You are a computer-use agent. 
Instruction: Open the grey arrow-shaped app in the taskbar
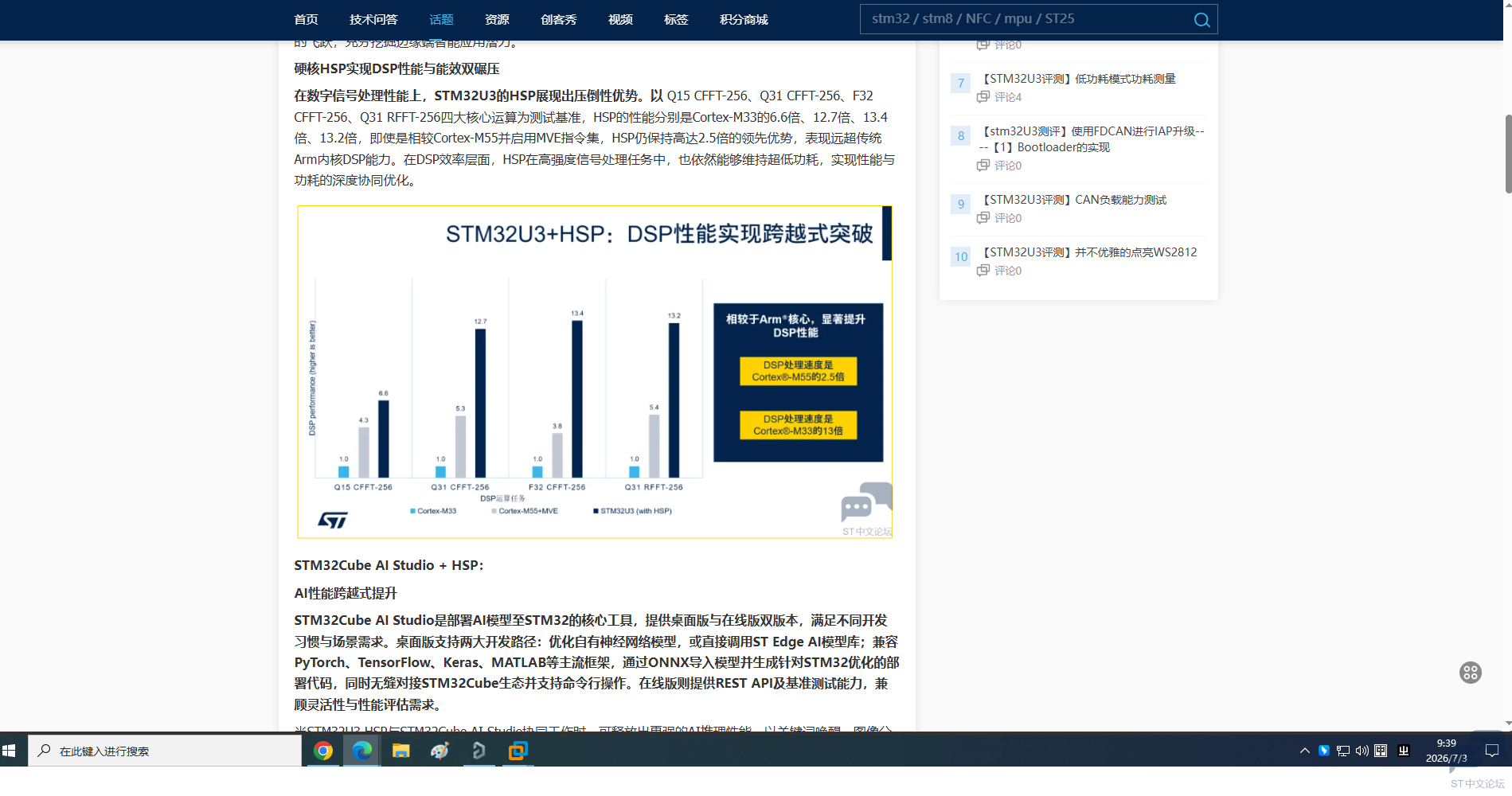tap(479, 751)
